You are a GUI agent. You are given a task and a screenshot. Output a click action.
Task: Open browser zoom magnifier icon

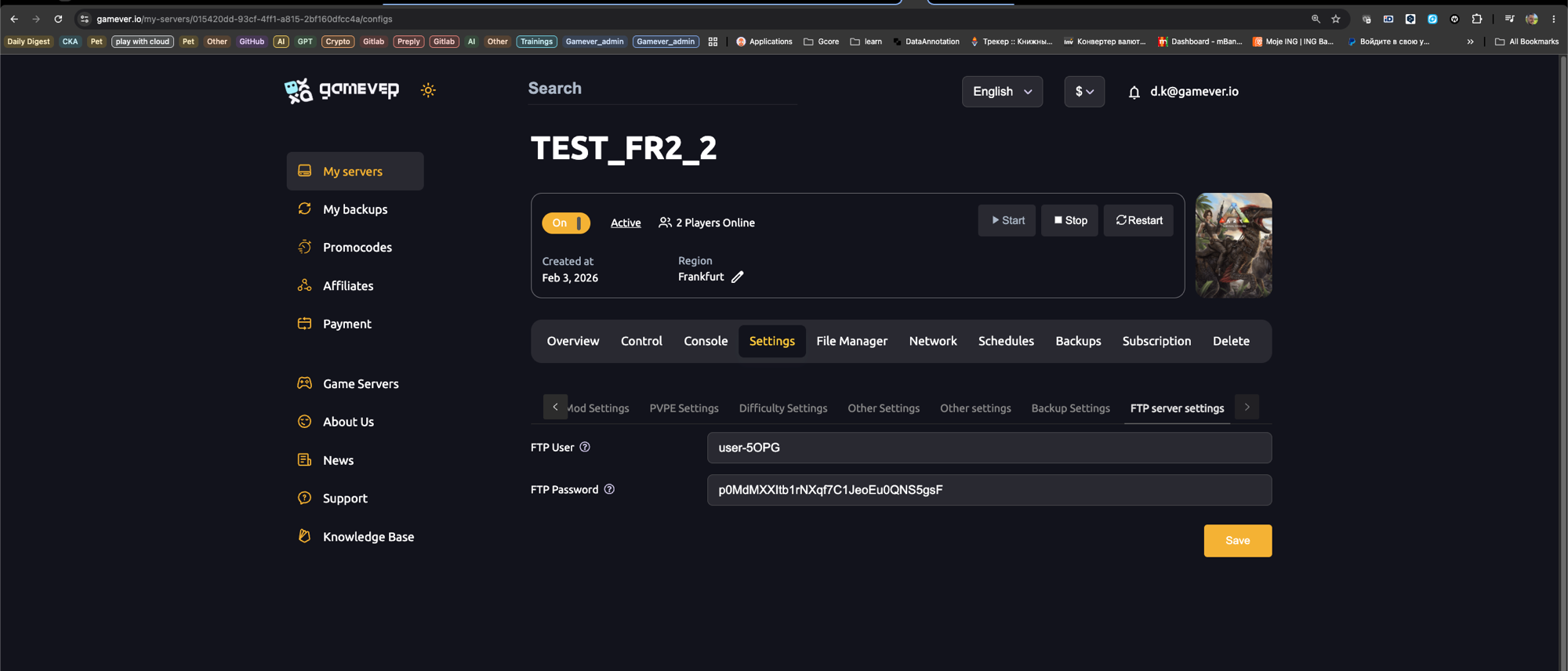tap(1316, 19)
